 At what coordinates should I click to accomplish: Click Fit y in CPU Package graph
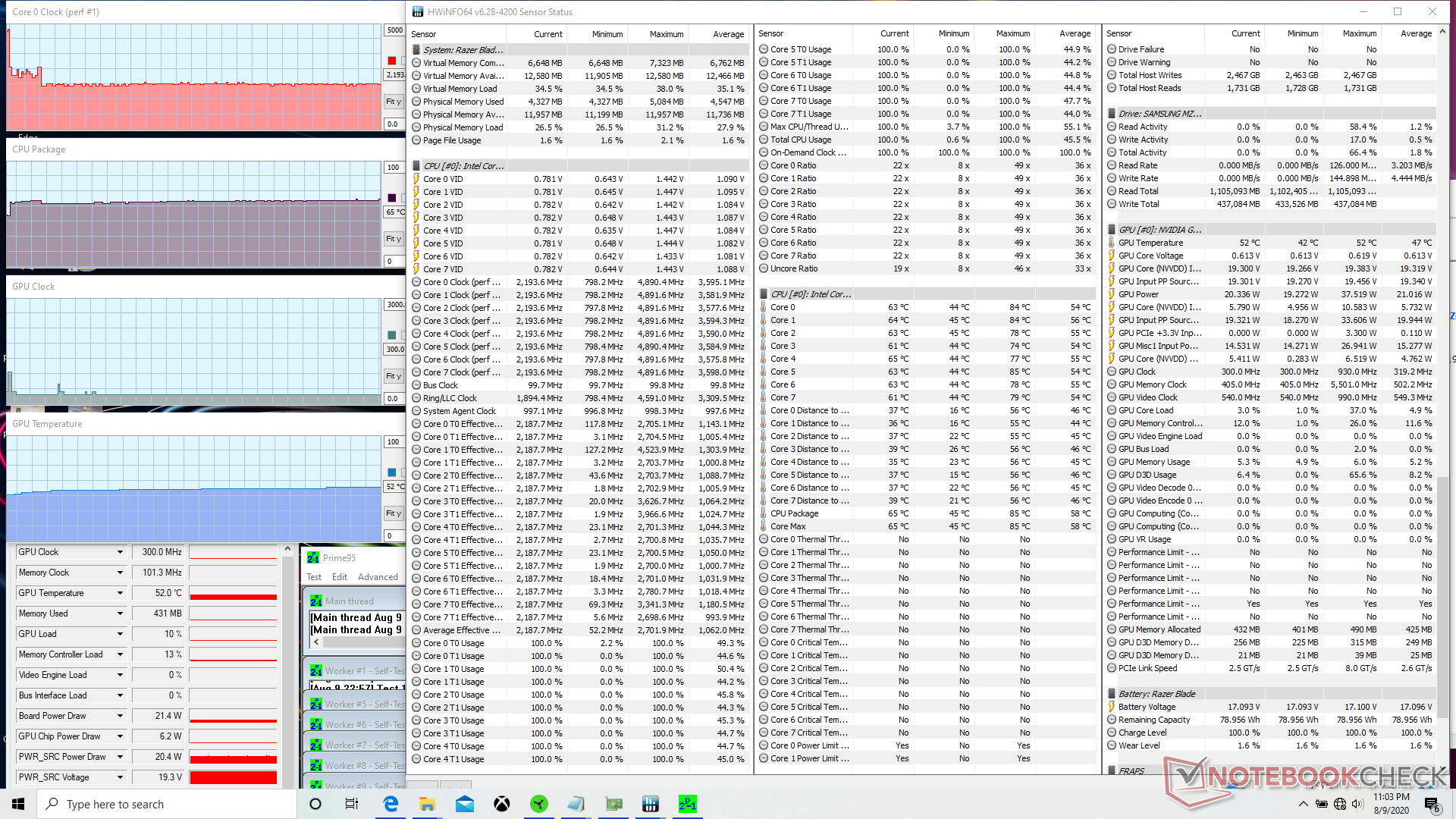tap(394, 239)
